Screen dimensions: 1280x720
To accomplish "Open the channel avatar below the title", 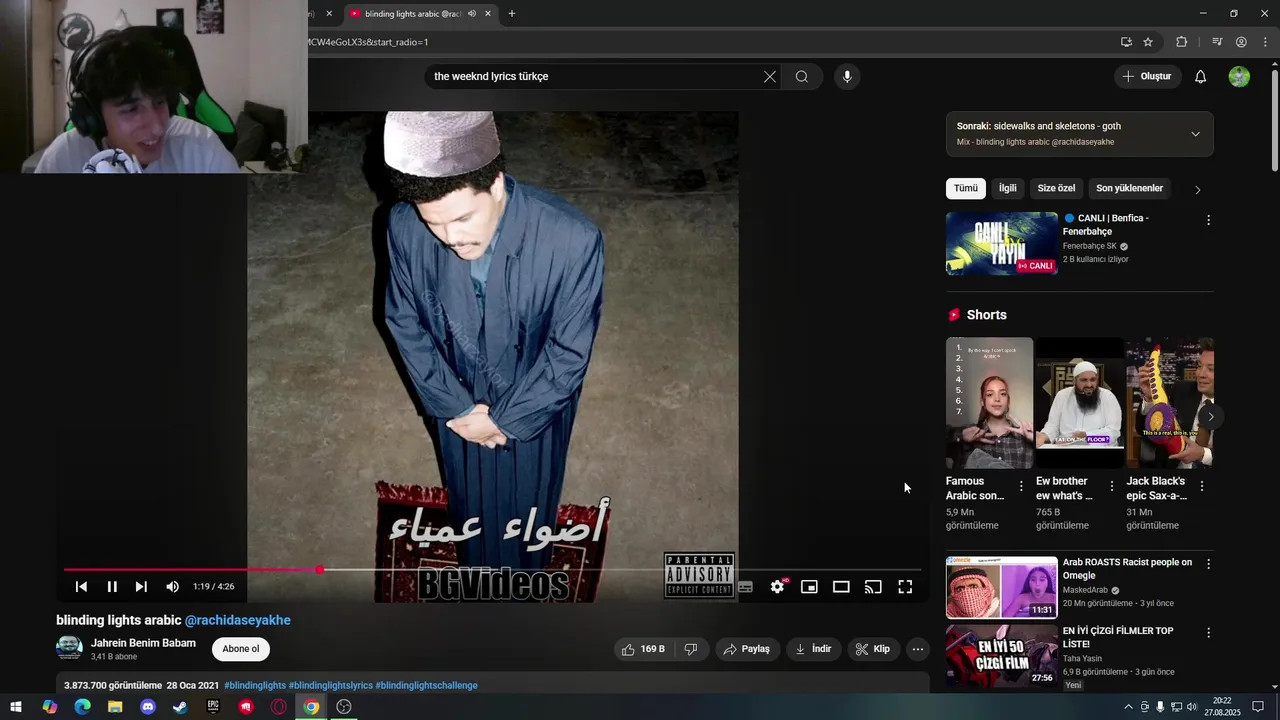I will click(x=69, y=648).
